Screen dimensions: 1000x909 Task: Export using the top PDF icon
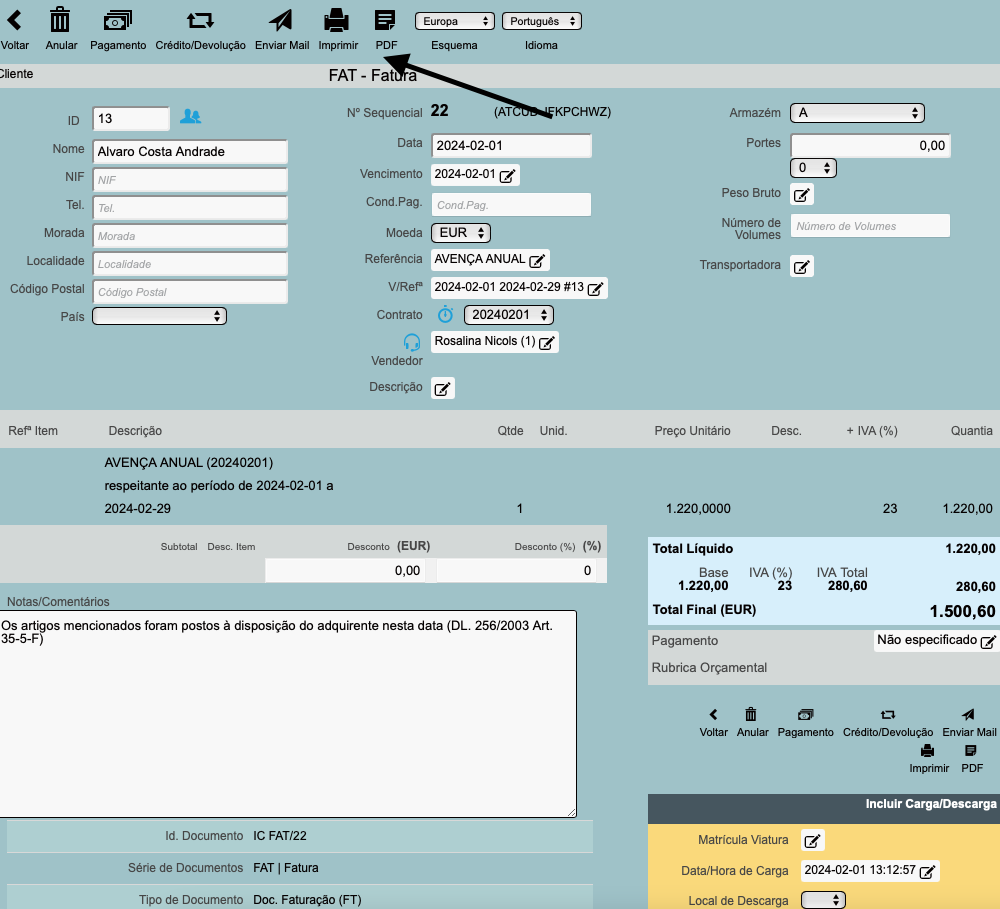[x=385, y=20]
